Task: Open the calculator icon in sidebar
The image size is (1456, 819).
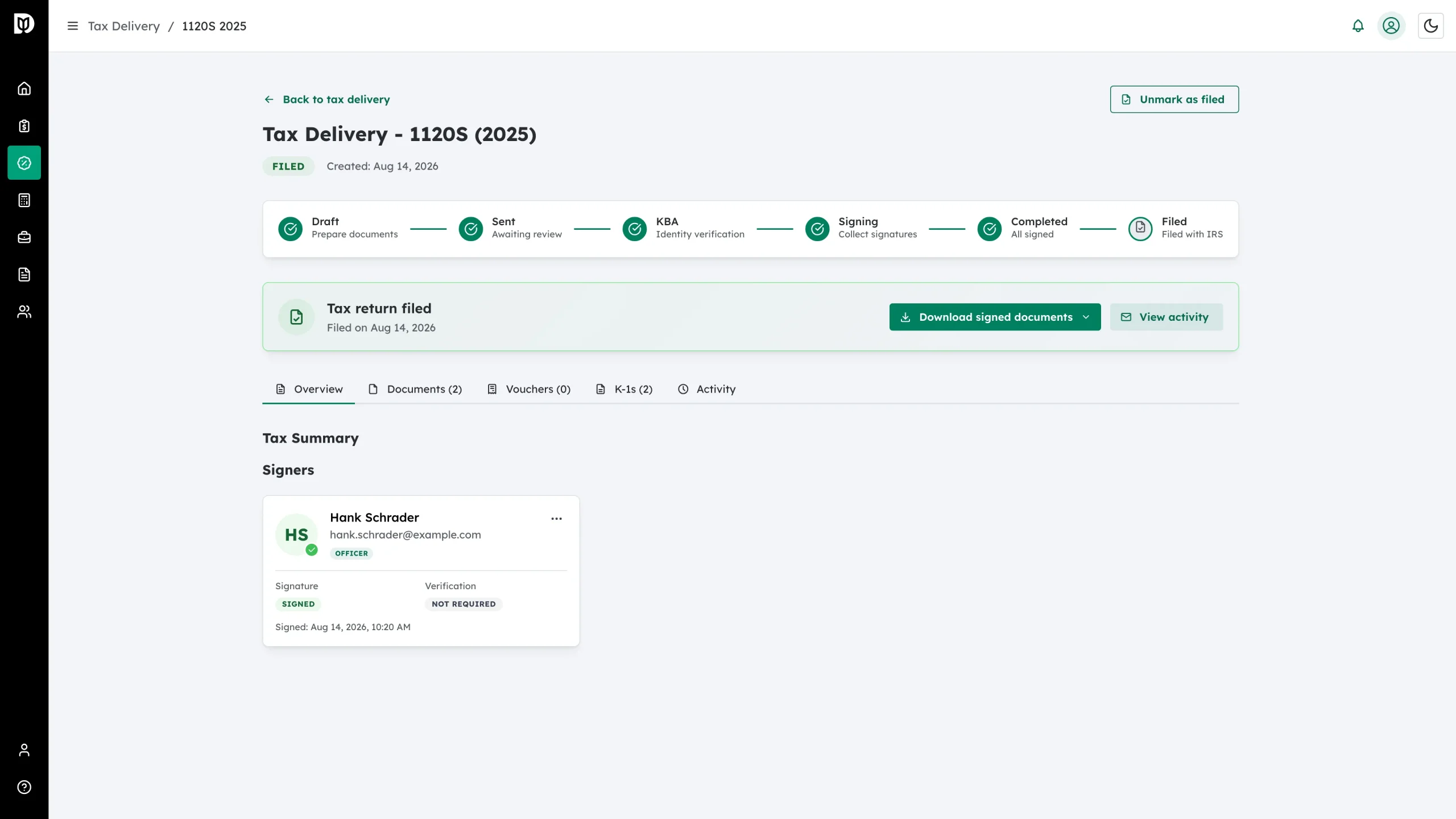Action: 24,200
